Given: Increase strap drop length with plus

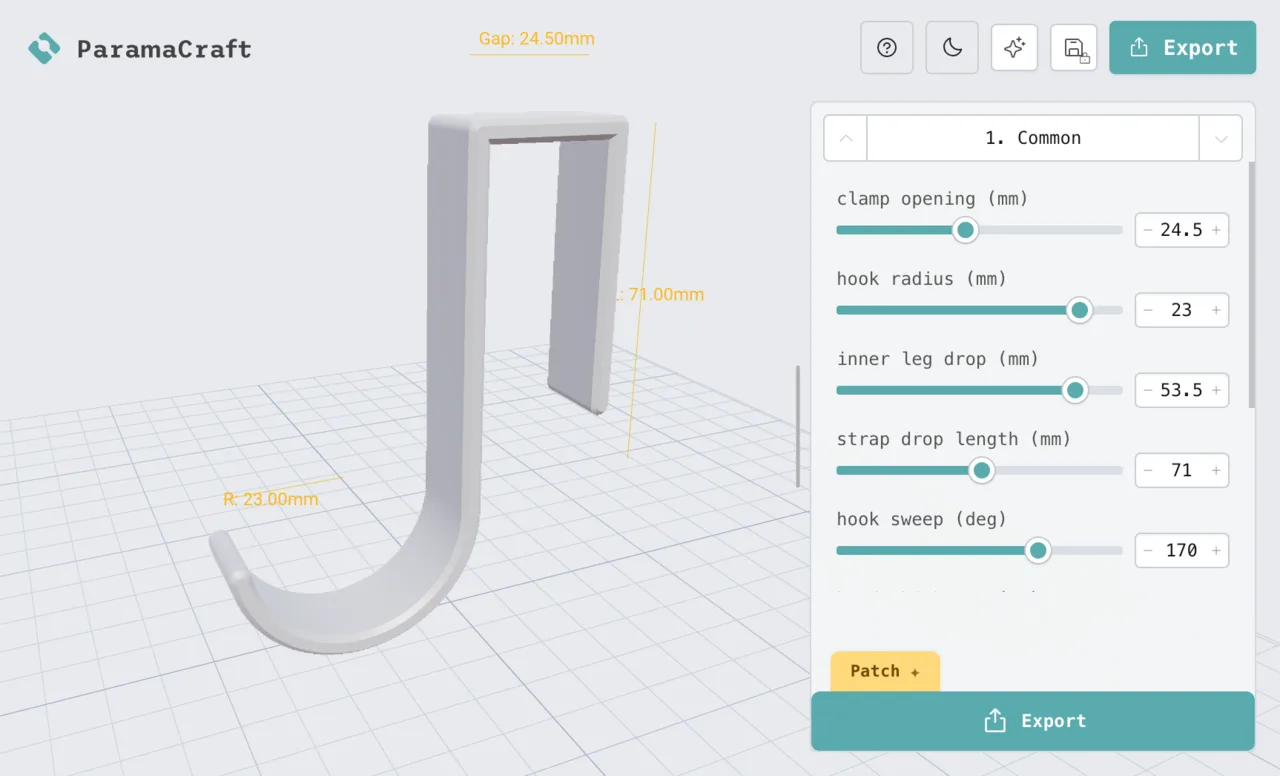Looking at the screenshot, I should click(x=1216, y=470).
